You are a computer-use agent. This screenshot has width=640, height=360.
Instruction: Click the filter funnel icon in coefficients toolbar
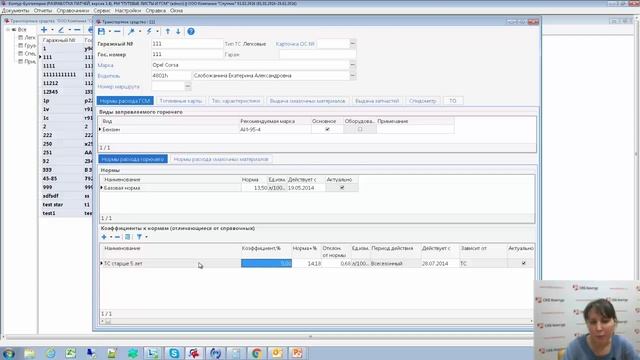tap(139, 237)
